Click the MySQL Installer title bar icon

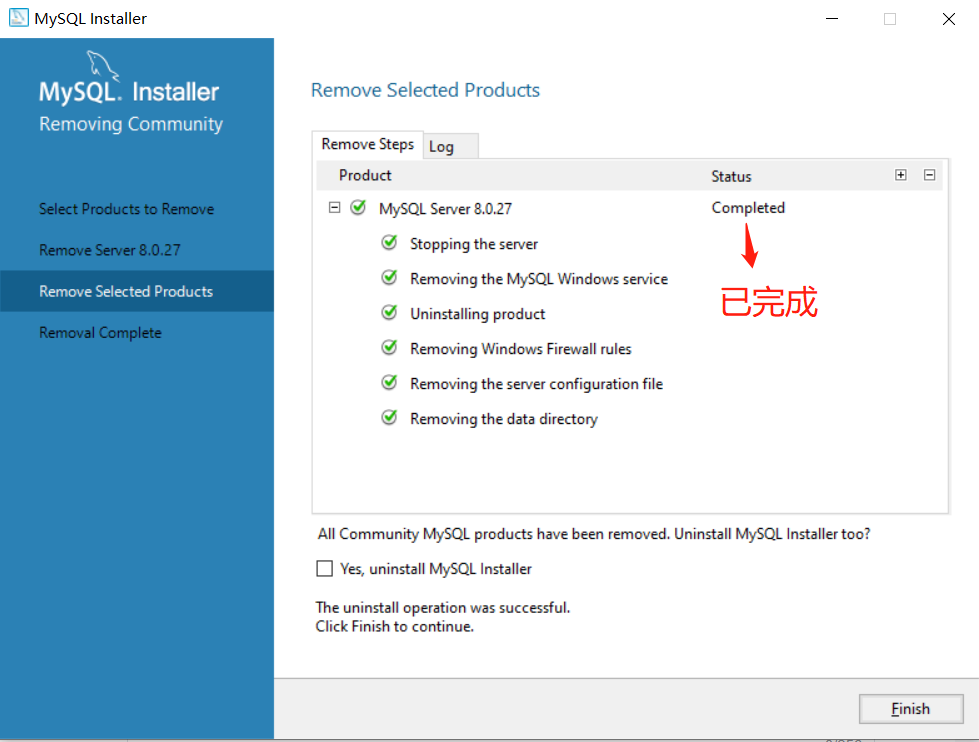point(17,17)
